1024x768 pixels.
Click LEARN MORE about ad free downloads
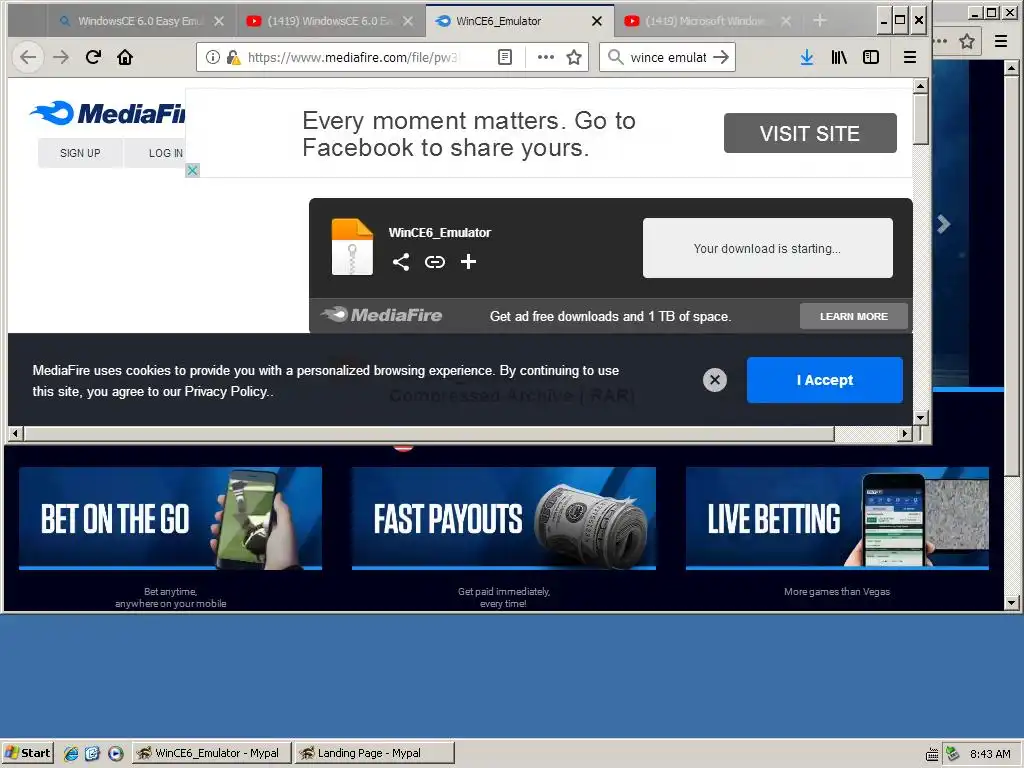click(854, 316)
